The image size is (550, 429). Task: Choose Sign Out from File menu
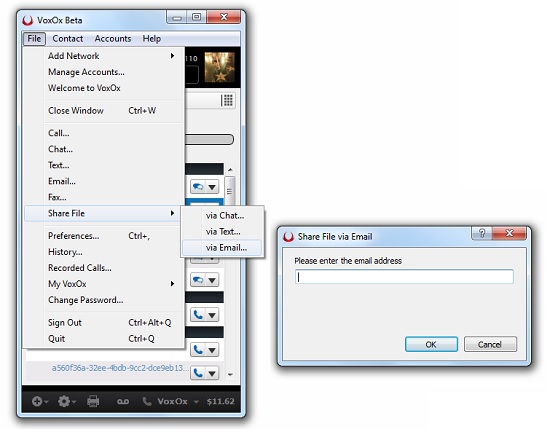click(x=104, y=323)
